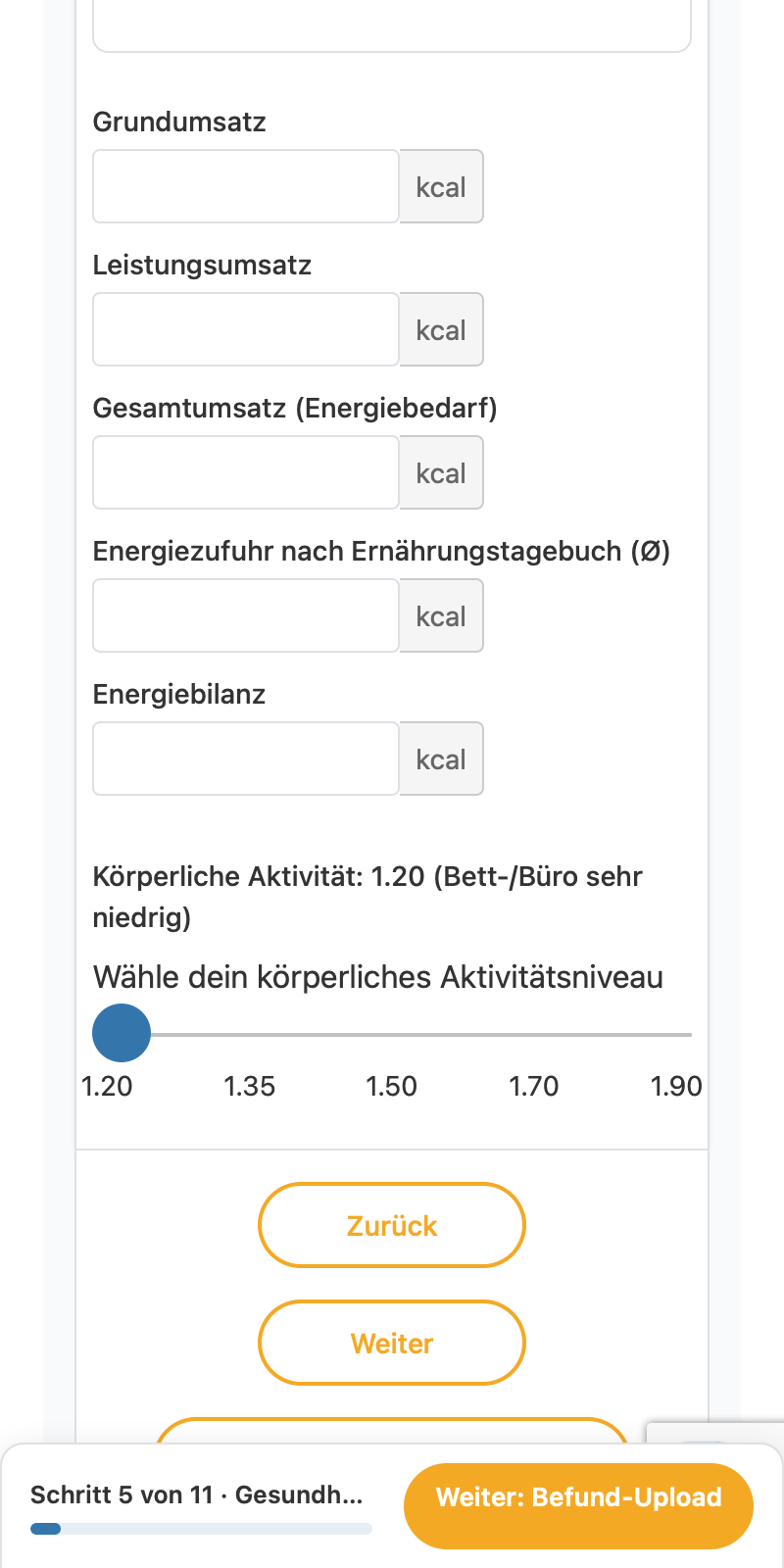Click the Energiezufuhr nach Ernährungstagebuch input
This screenshot has width=784, height=1568.
(246, 615)
